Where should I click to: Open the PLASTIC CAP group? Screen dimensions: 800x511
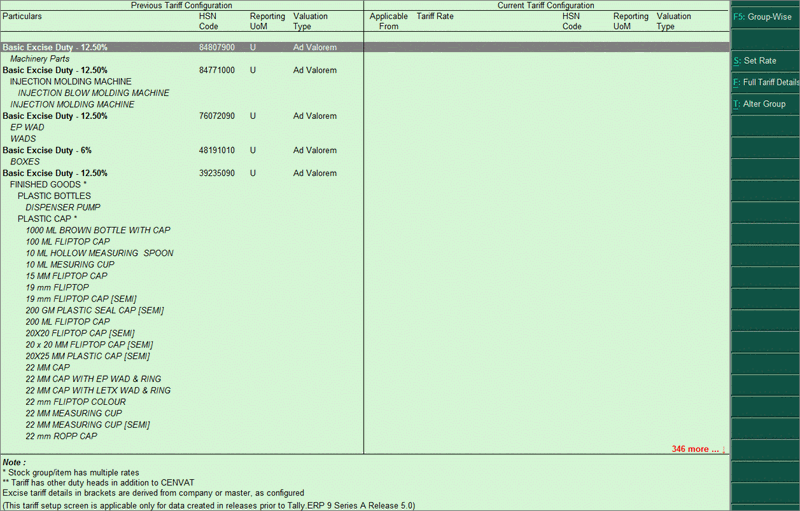click(x=47, y=219)
